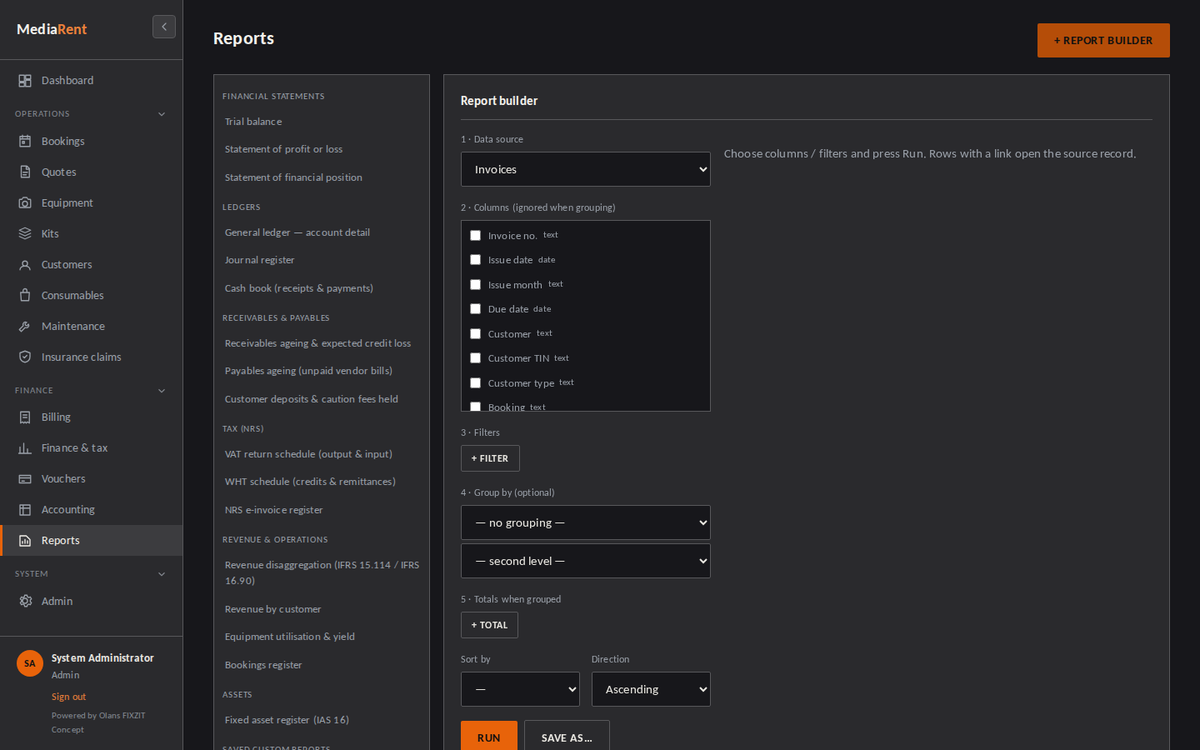Collapse the Finance sidebar section
Screen dimensions: 1200x750
(x=162, y=390)
